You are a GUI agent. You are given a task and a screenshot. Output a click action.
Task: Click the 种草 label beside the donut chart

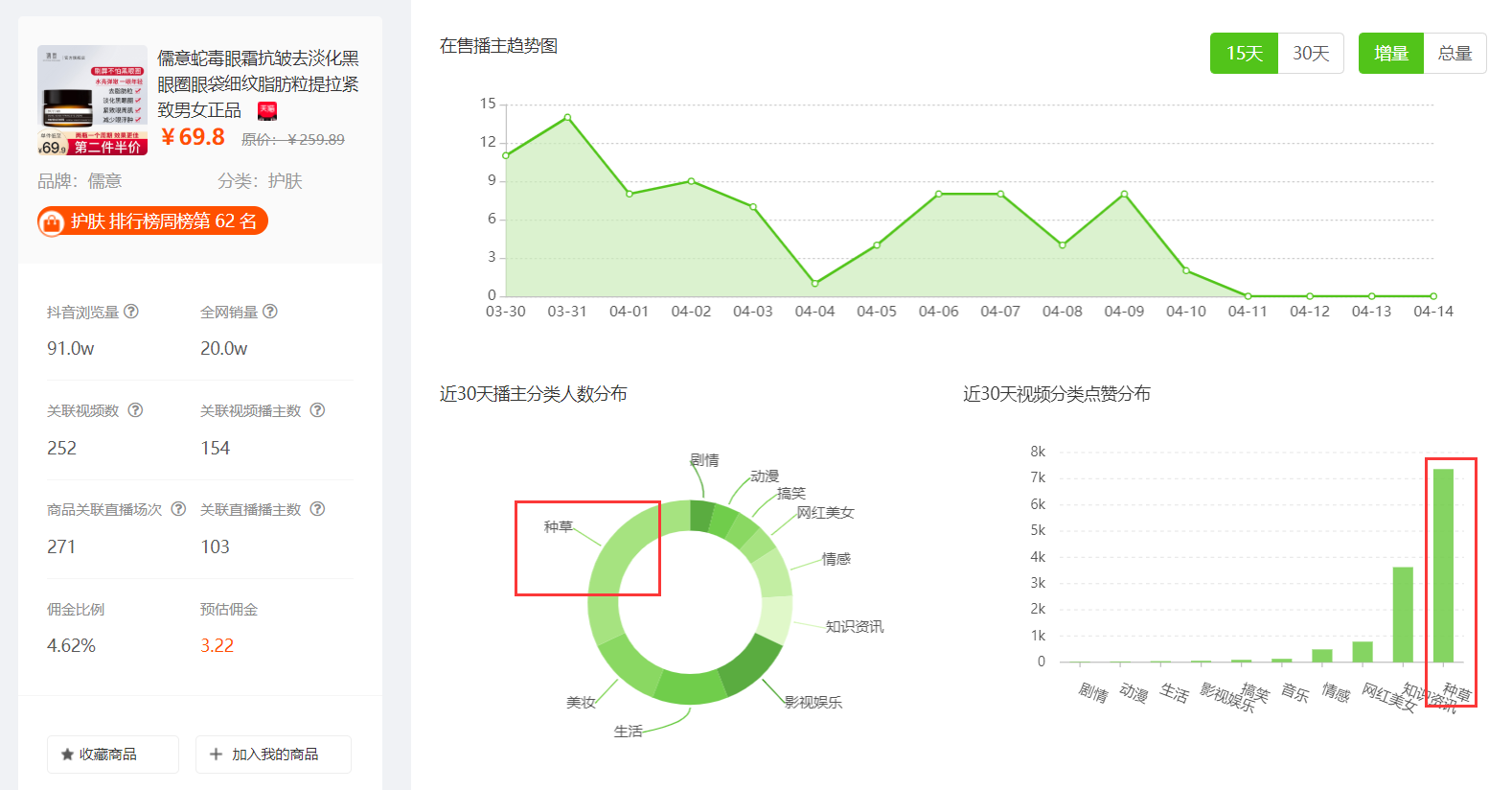[559, 526]
